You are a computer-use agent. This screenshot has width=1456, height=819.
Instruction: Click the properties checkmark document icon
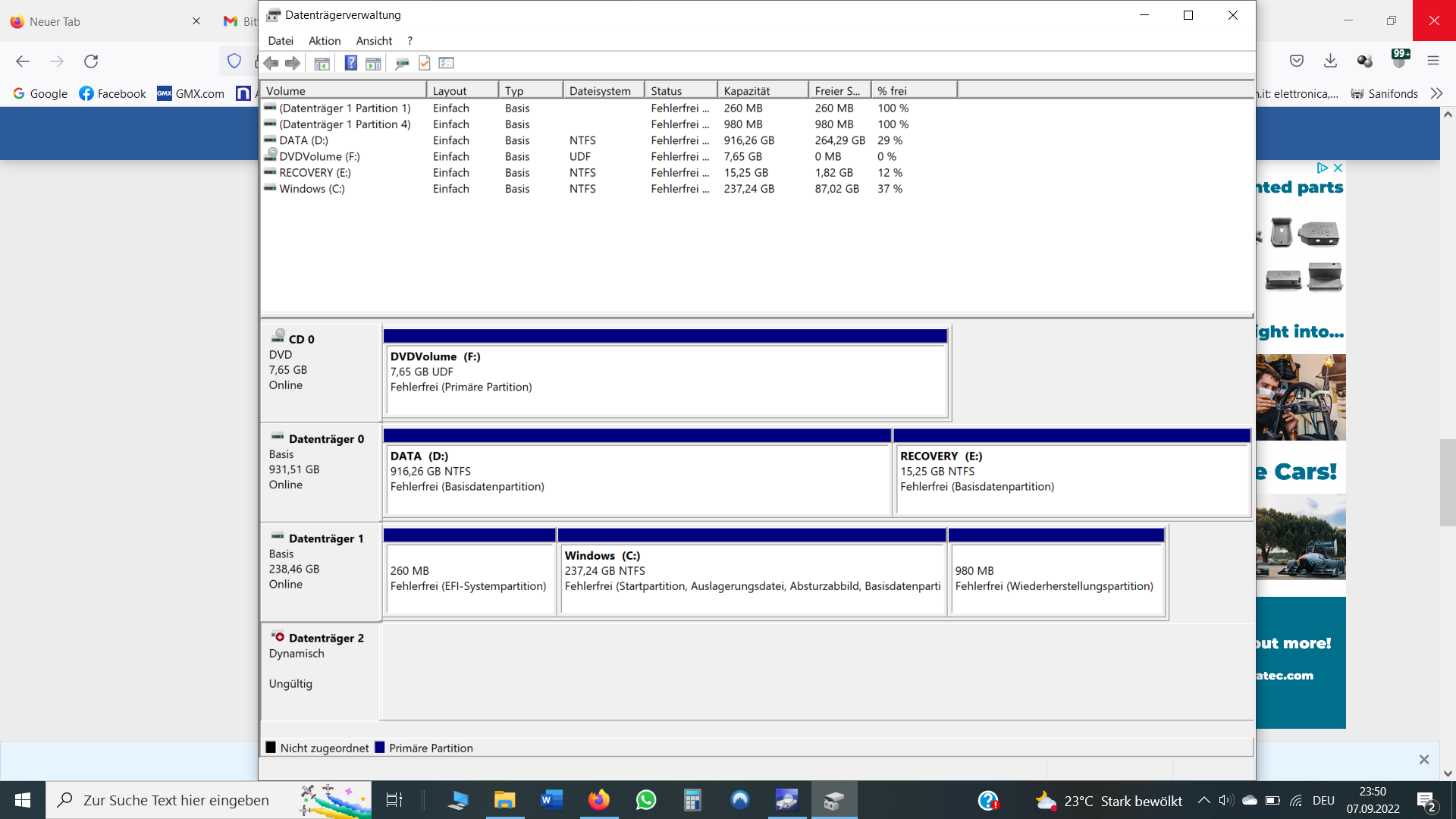pos(425,63)
